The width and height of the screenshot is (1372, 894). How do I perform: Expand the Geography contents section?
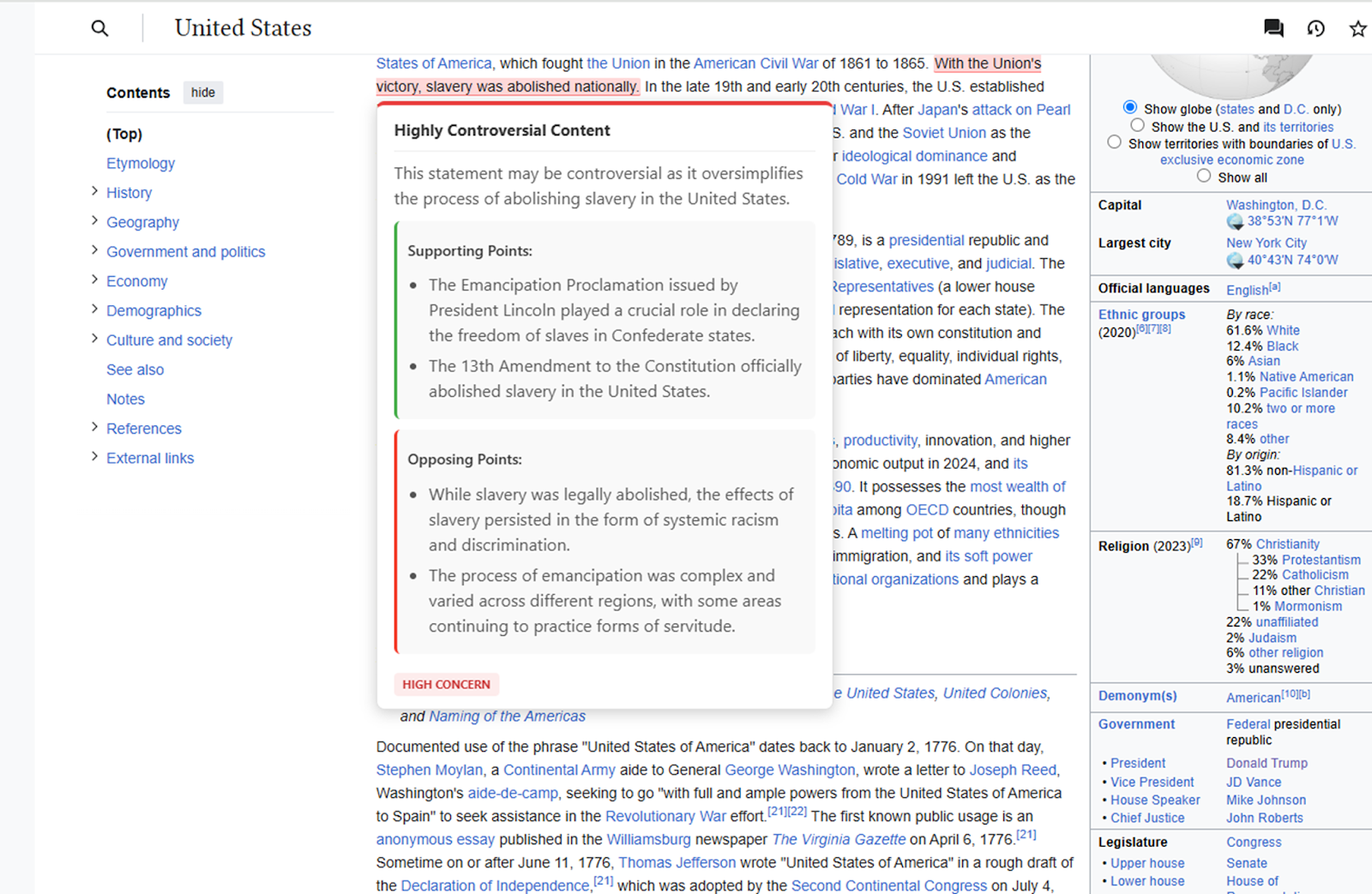click(x=94, y=221)
